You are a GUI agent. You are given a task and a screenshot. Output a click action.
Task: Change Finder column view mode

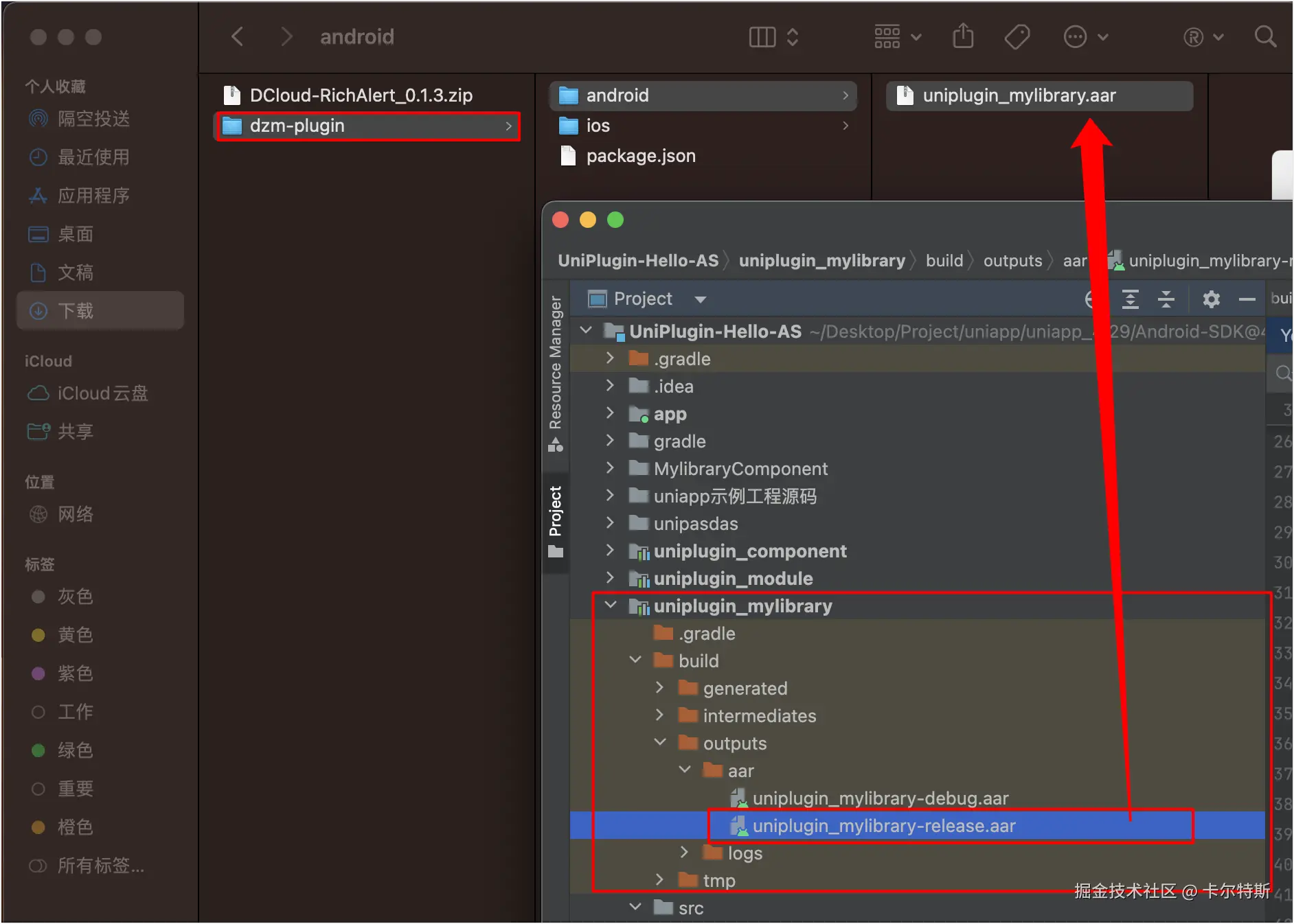coord(773,36)
